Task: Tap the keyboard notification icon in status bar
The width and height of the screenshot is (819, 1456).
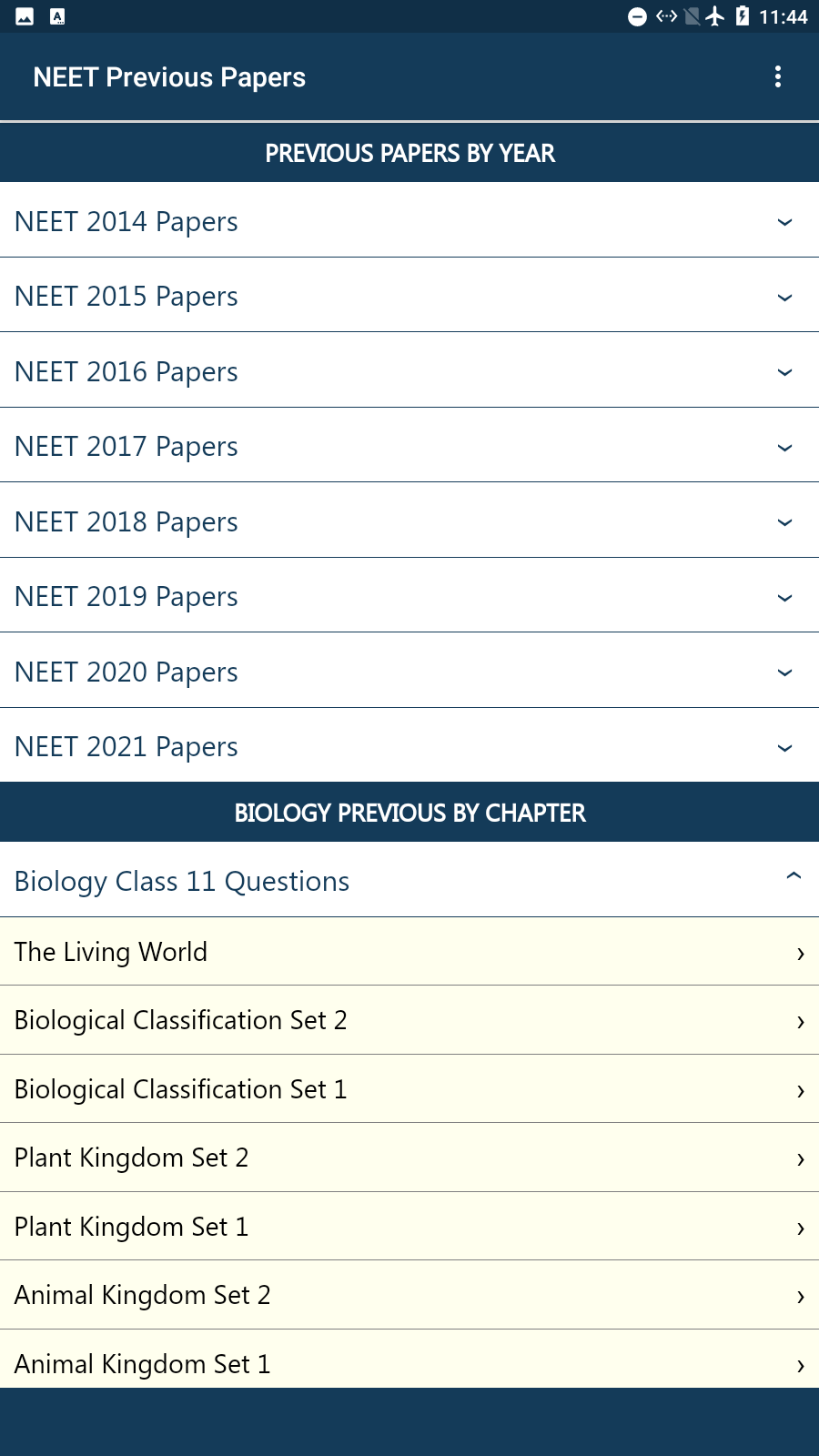Action: click(57, 16)
